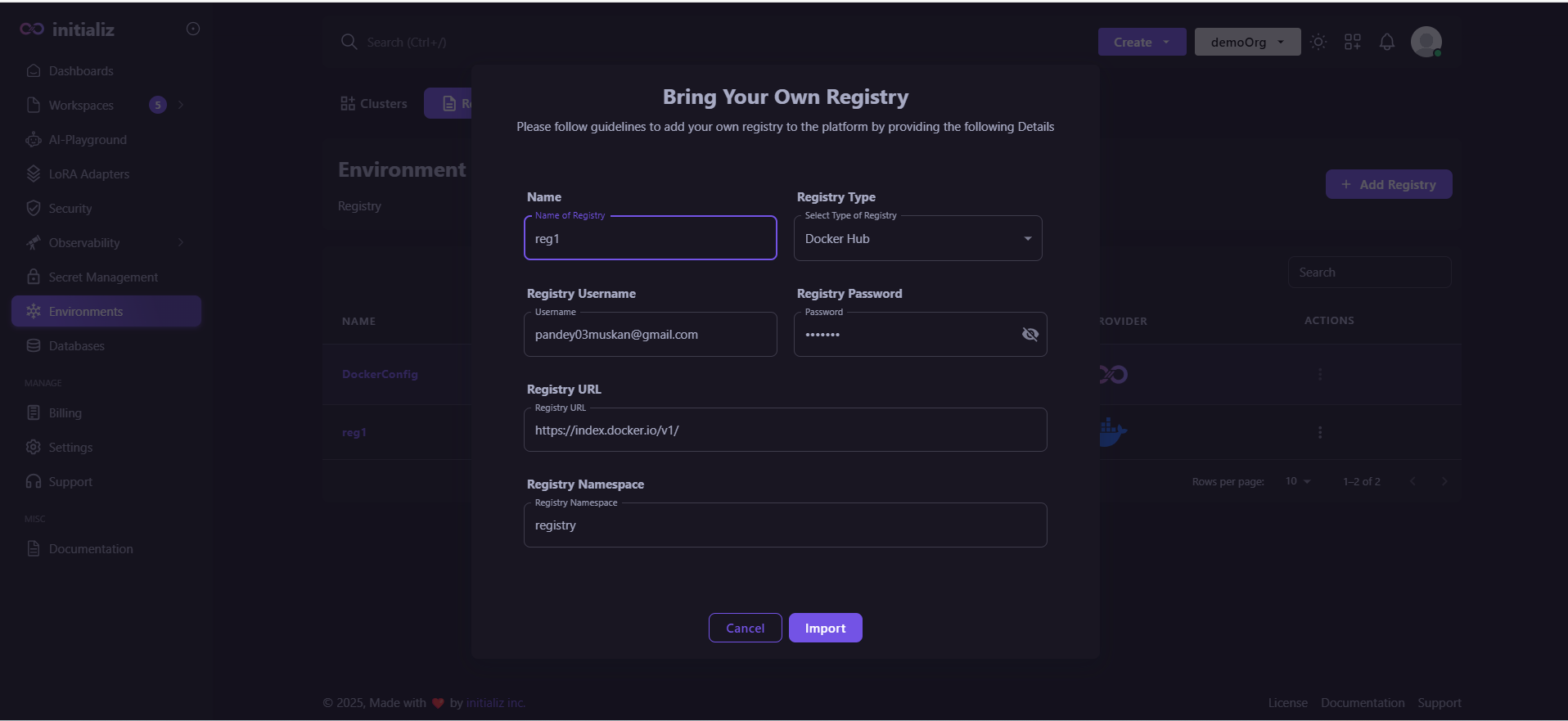
Task: Open the footer Support link
Action: [1440, 703]
